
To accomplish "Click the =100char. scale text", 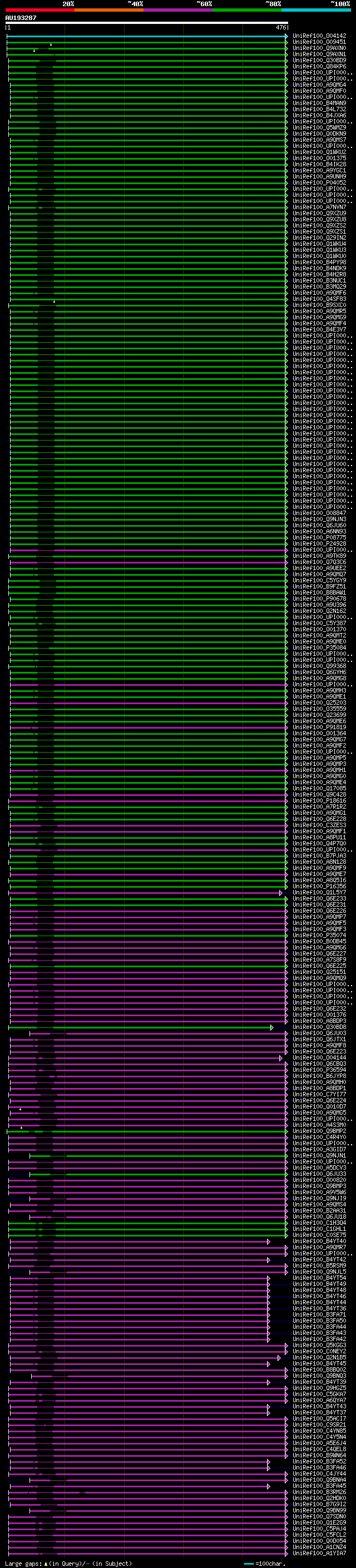I will pyautogui.click(x=270, y=1564).
